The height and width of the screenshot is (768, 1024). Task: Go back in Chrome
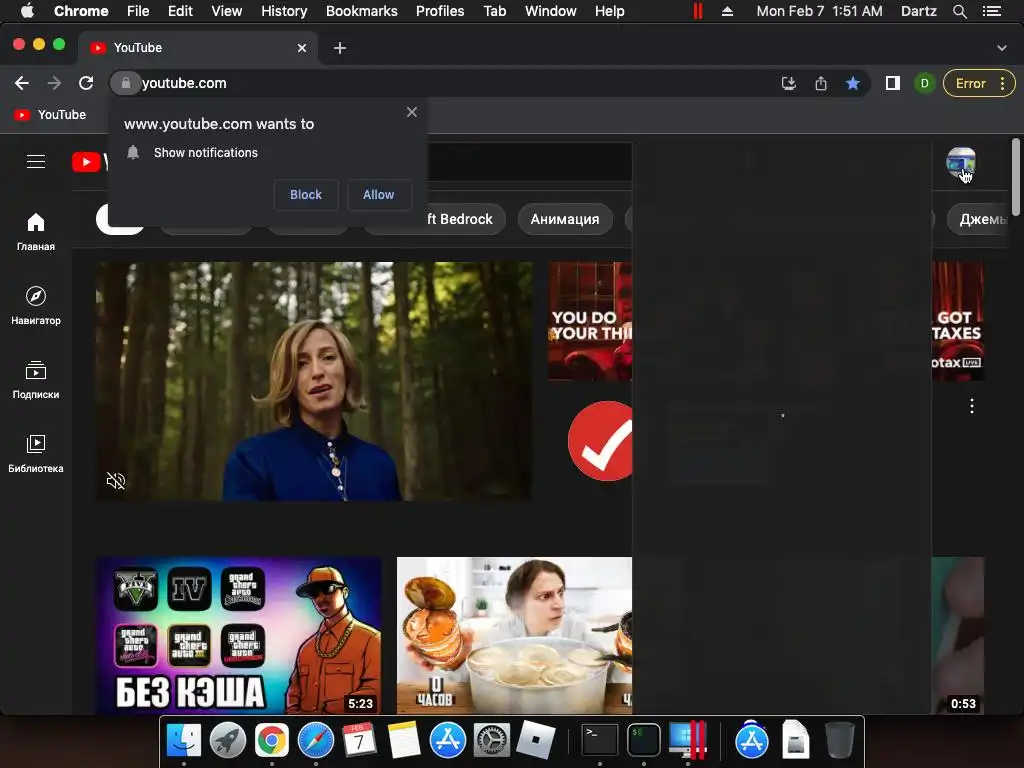pyautogui.click(x=22, y=83)
